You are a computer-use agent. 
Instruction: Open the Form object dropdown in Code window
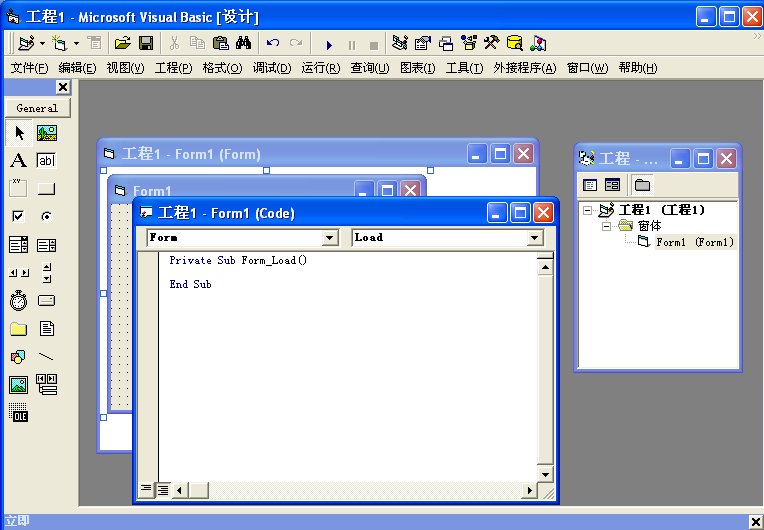(330, 238)
